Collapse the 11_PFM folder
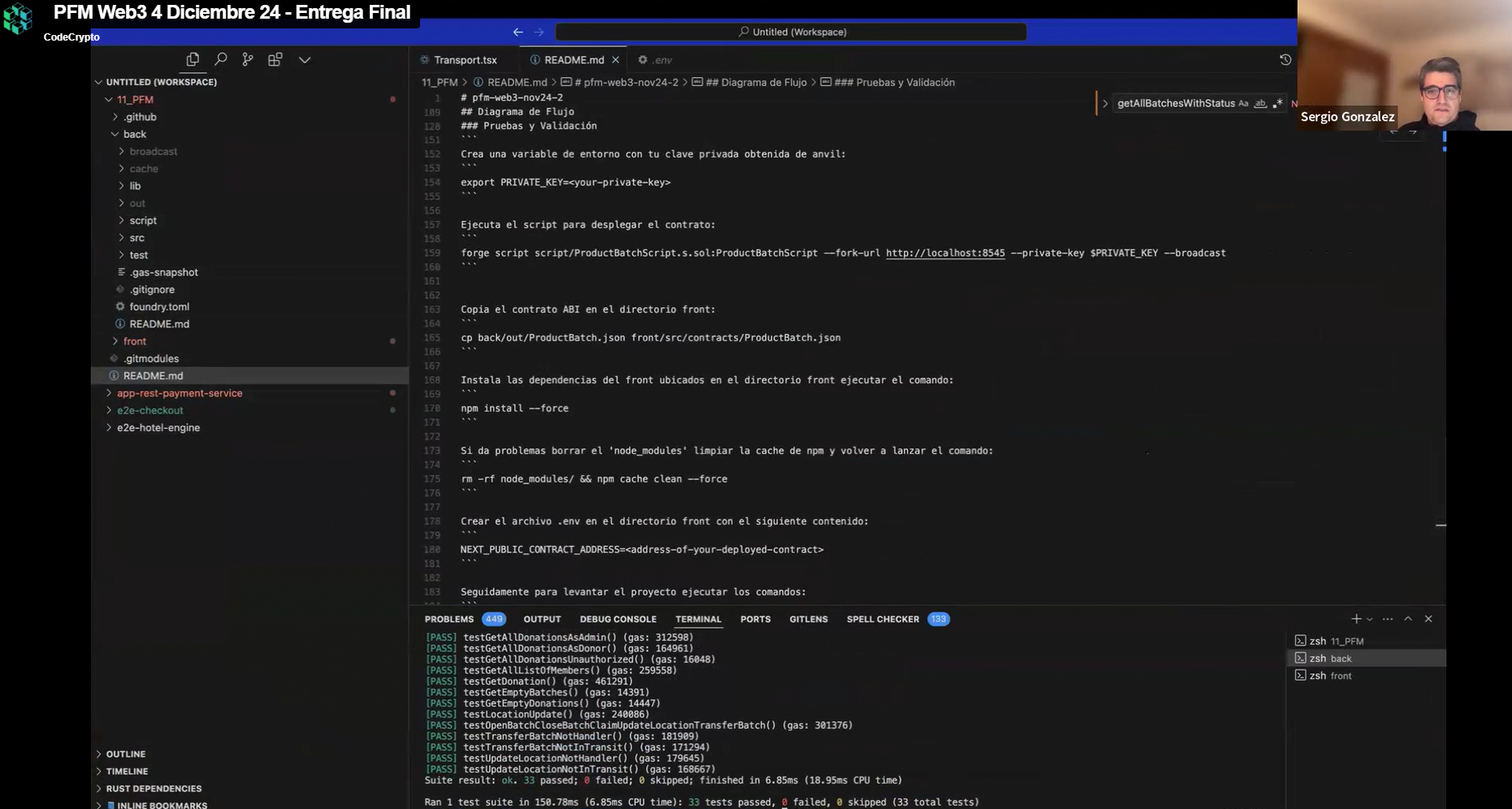The height and width of the screenshot is (809, 1512). click(x=135, y=100)
